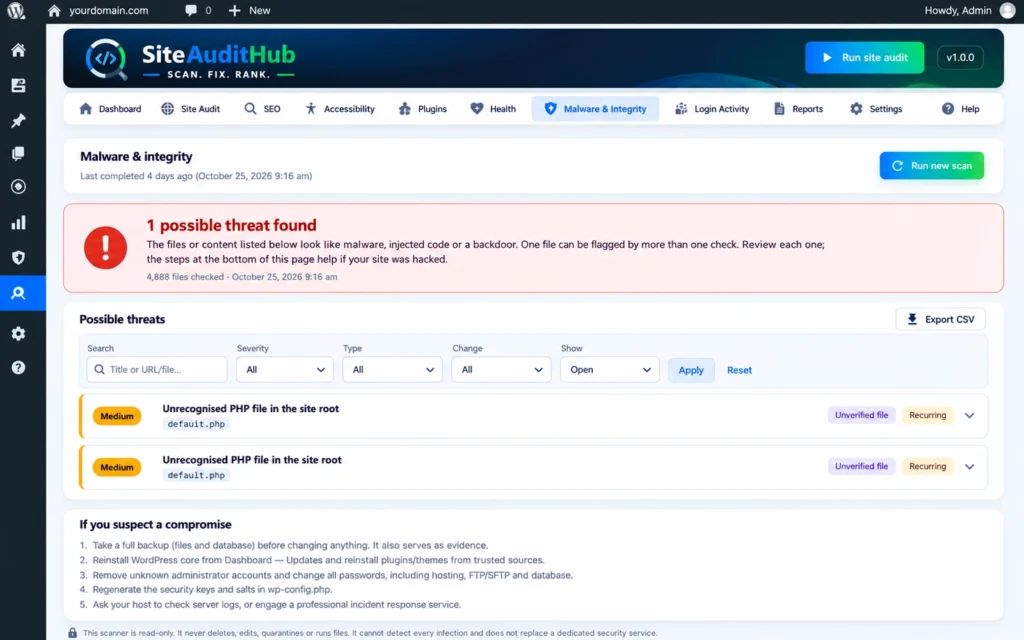The width and height of the screenshot is (1024, 640).
Task: Click Medium badge on default.php row
Action: tap(117, 467)
